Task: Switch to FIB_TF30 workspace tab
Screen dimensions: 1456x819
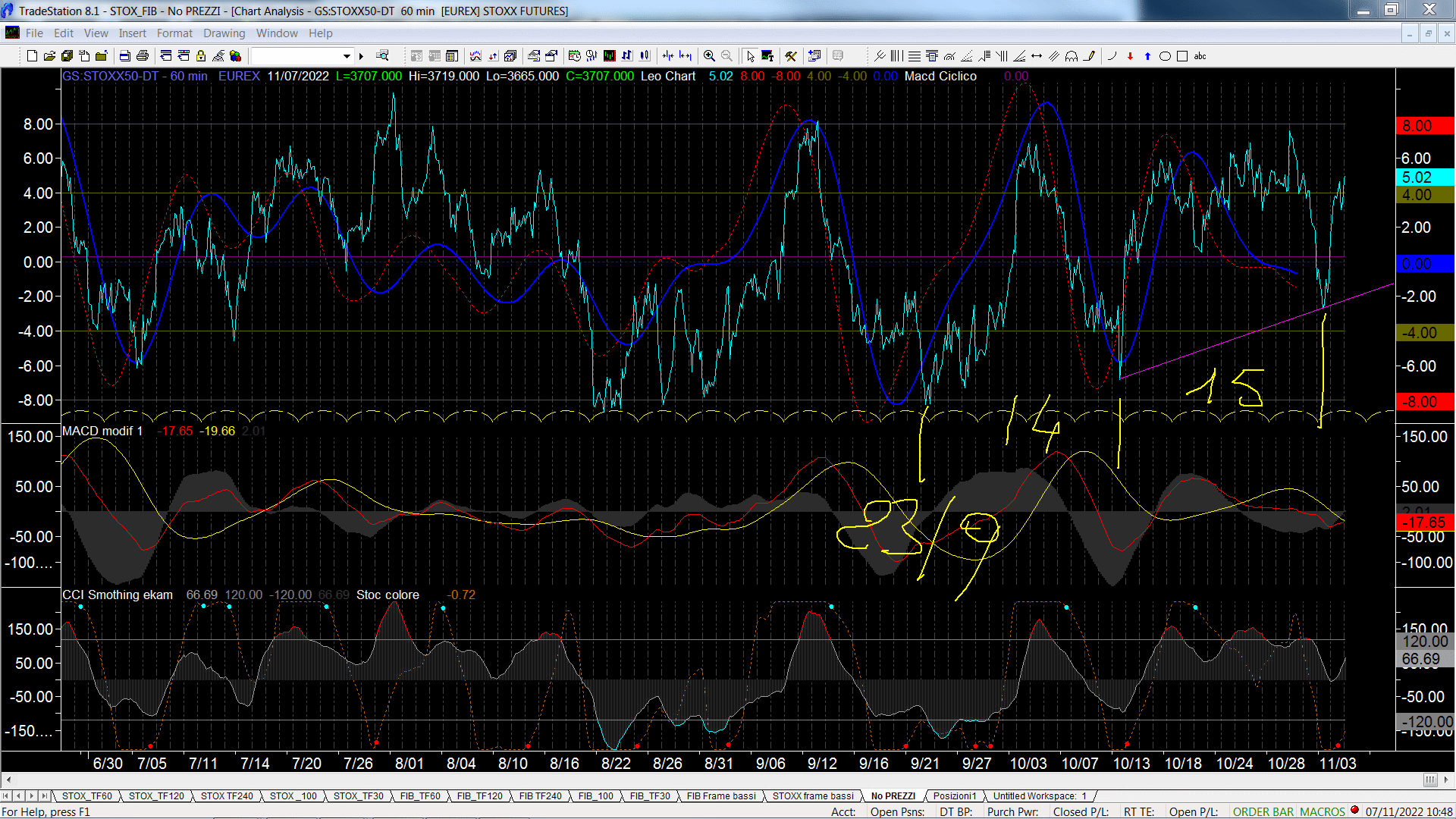Action: click(x=650, y=796)
